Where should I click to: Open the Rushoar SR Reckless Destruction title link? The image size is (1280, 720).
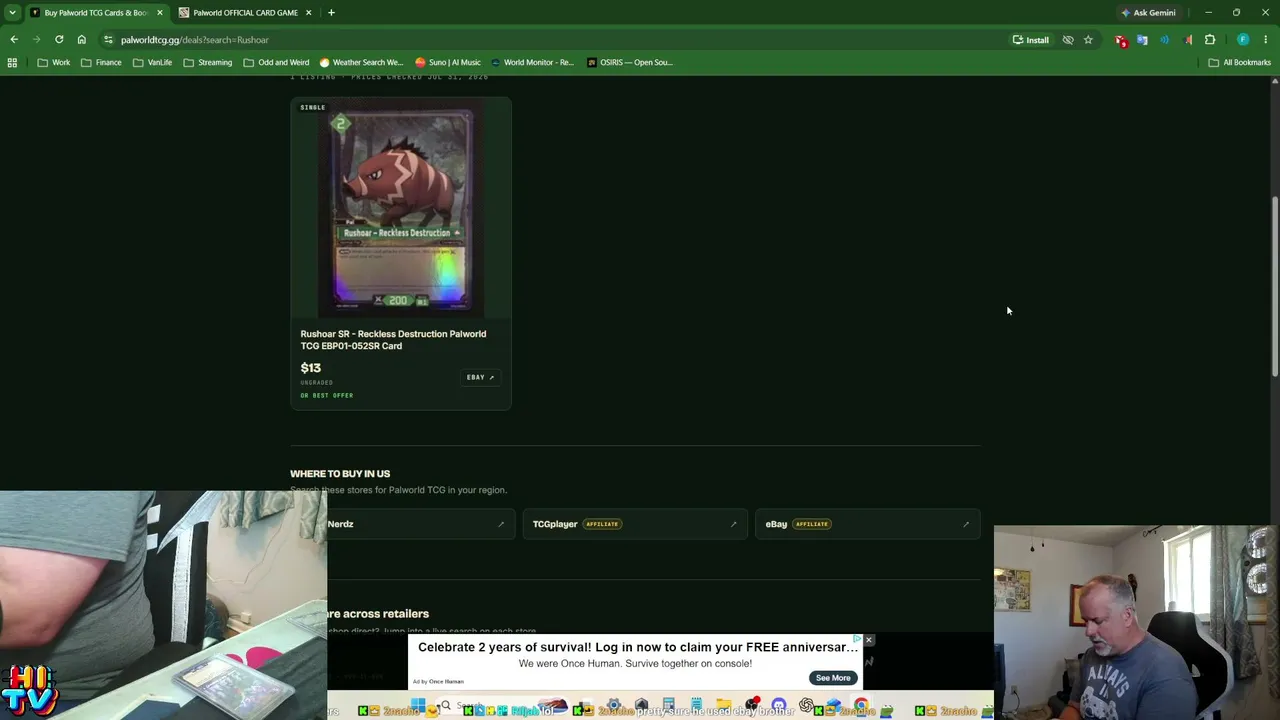coord(394,340)
